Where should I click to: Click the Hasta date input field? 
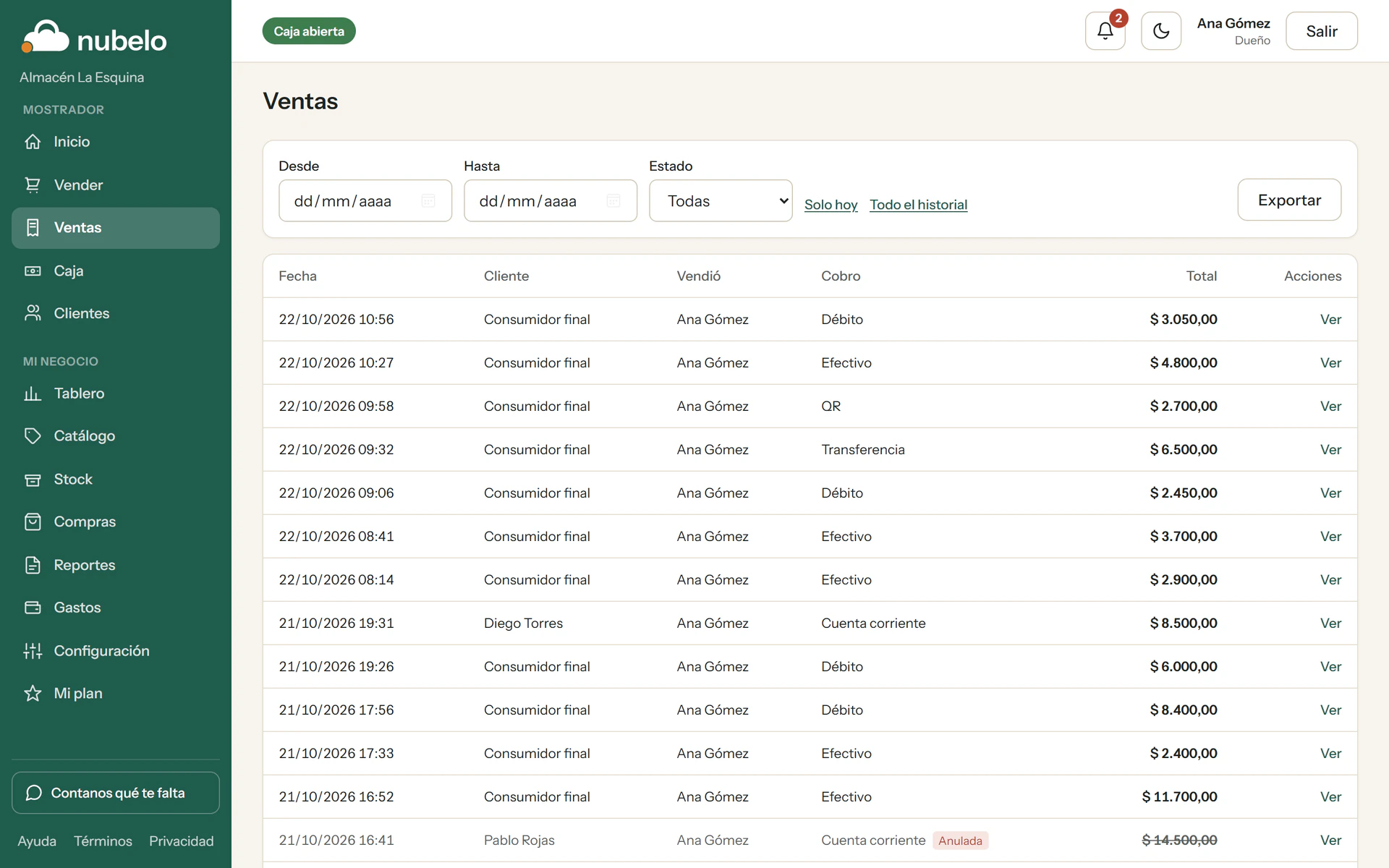click(551, 200)
